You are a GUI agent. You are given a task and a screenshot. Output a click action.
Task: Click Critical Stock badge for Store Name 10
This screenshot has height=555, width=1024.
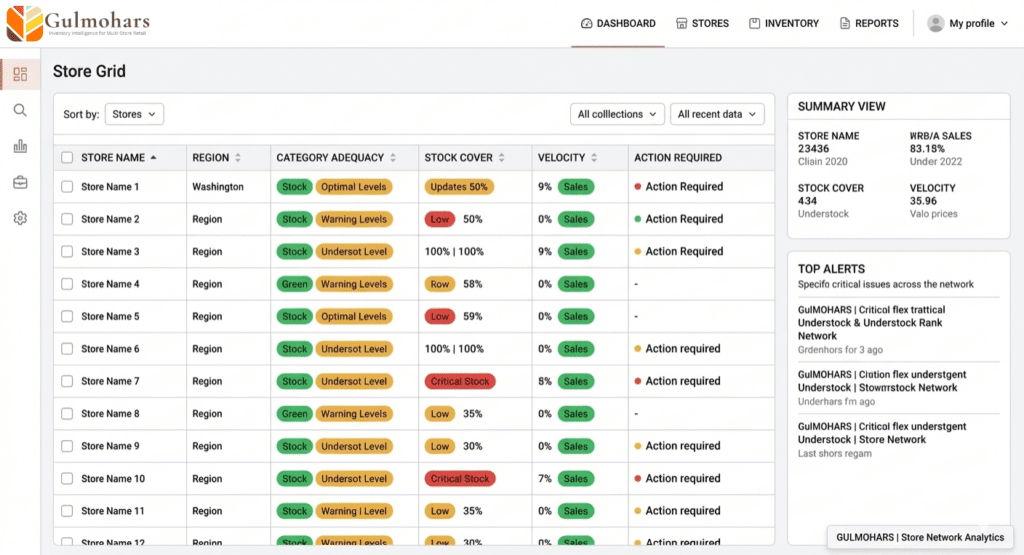click(460, 479)
